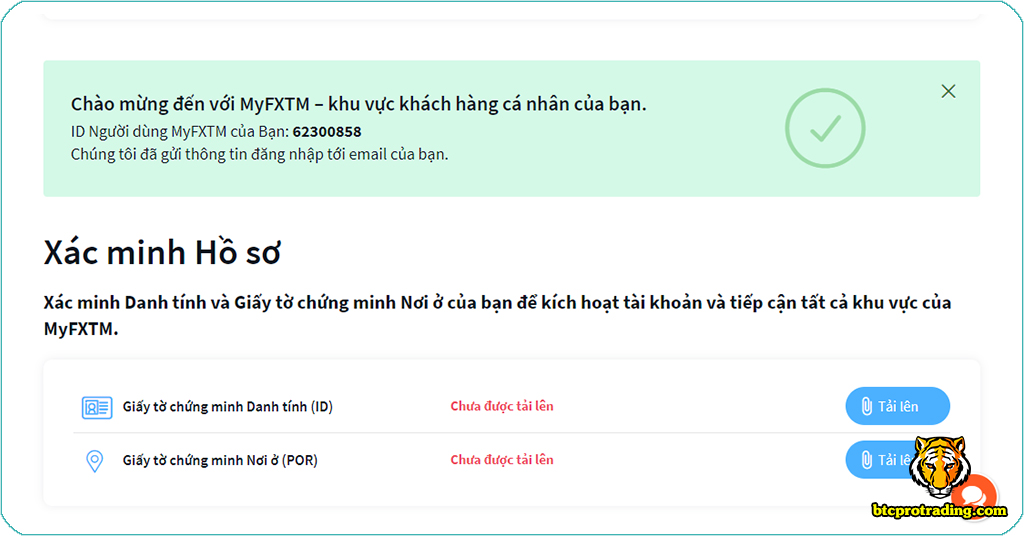Click POR row status 'Chưa được tải lên'
Screen dimensions: 1024x536
[502, 460]
